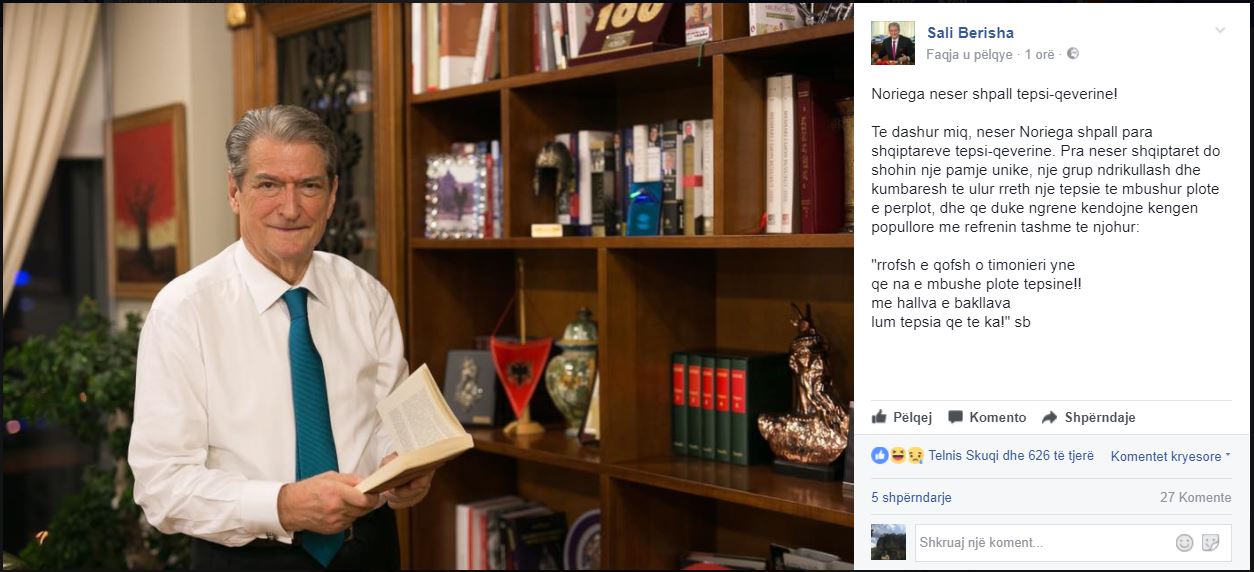Click the laughing reaction emoji icon
Viewport: 1254px width, 572px height.
click(x=896, y=455)
